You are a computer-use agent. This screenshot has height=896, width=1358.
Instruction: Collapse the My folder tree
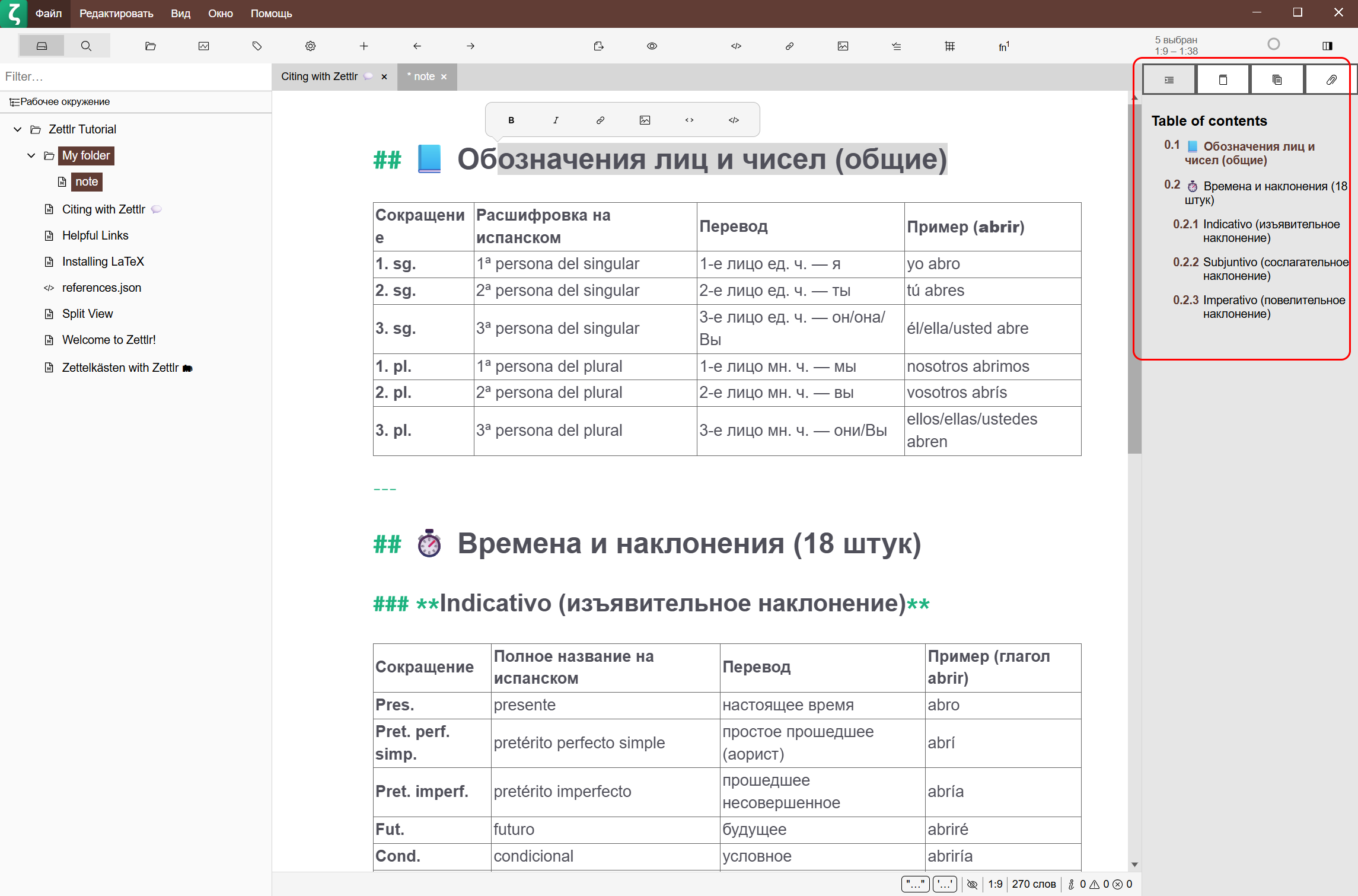(x=31, y=155)
